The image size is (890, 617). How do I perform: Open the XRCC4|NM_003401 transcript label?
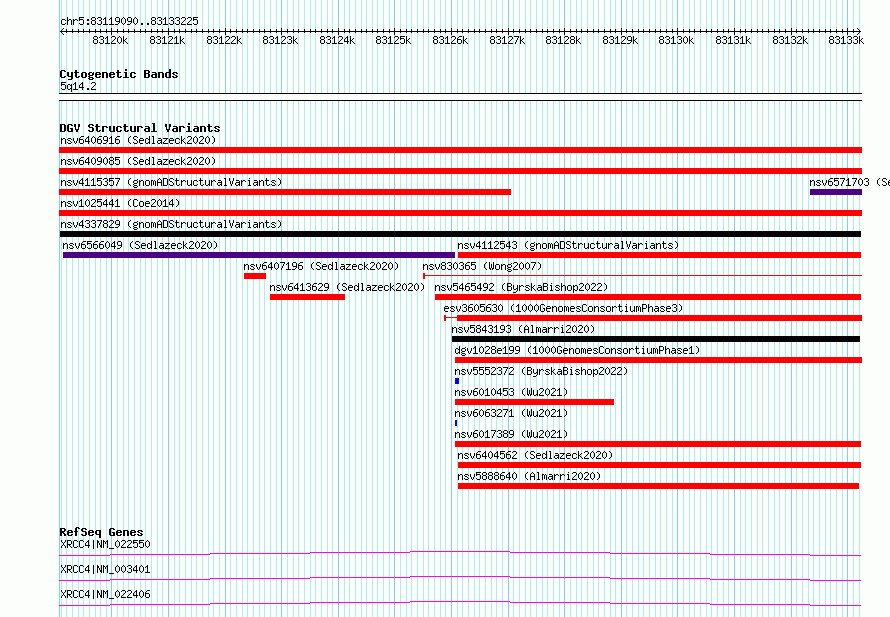(105, 569)
